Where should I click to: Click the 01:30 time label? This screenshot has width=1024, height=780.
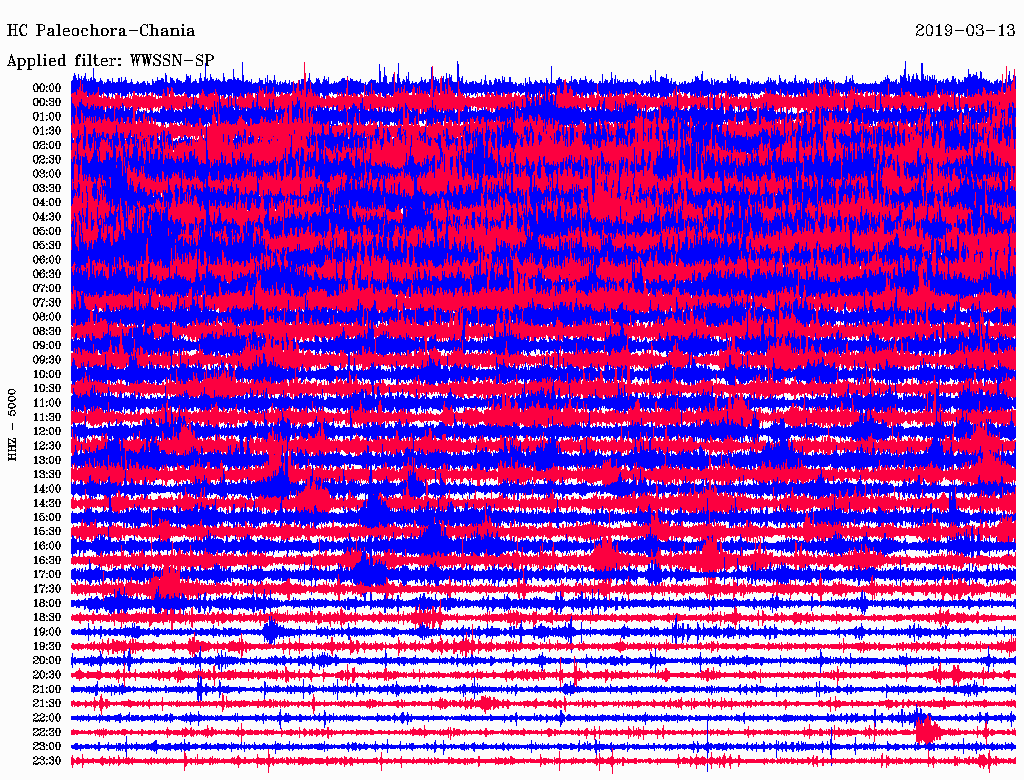tap(47, 131)
